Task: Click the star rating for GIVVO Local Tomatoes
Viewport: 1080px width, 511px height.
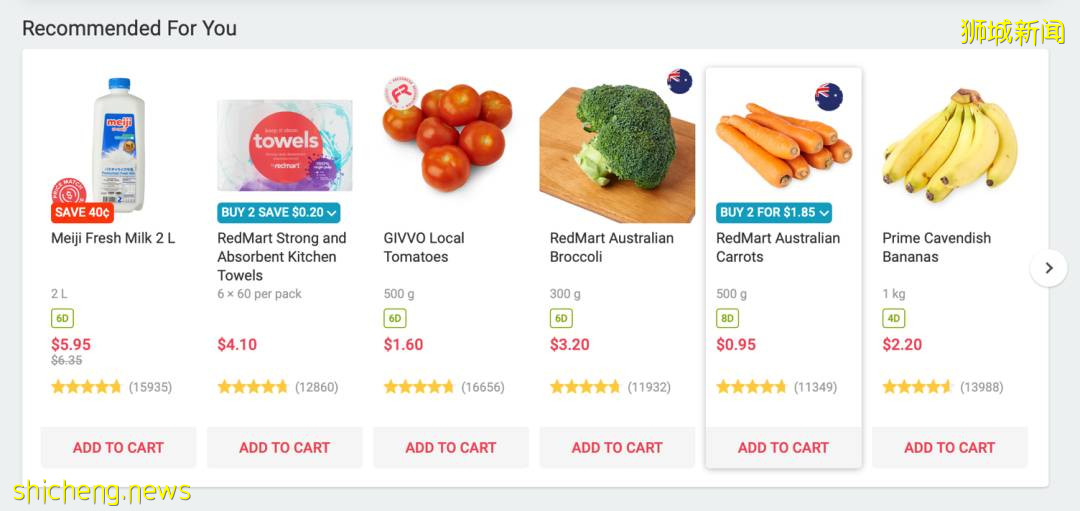Action: 419,387
